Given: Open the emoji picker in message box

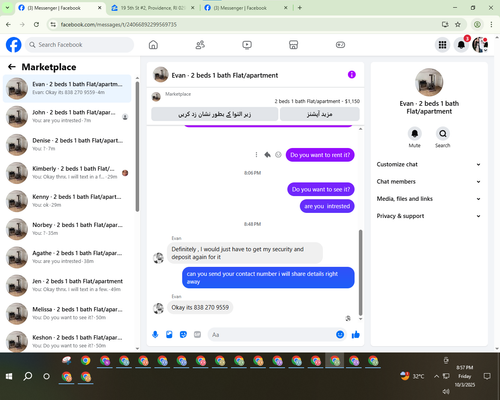Looking at the screenshot, I should pos(340,334).
